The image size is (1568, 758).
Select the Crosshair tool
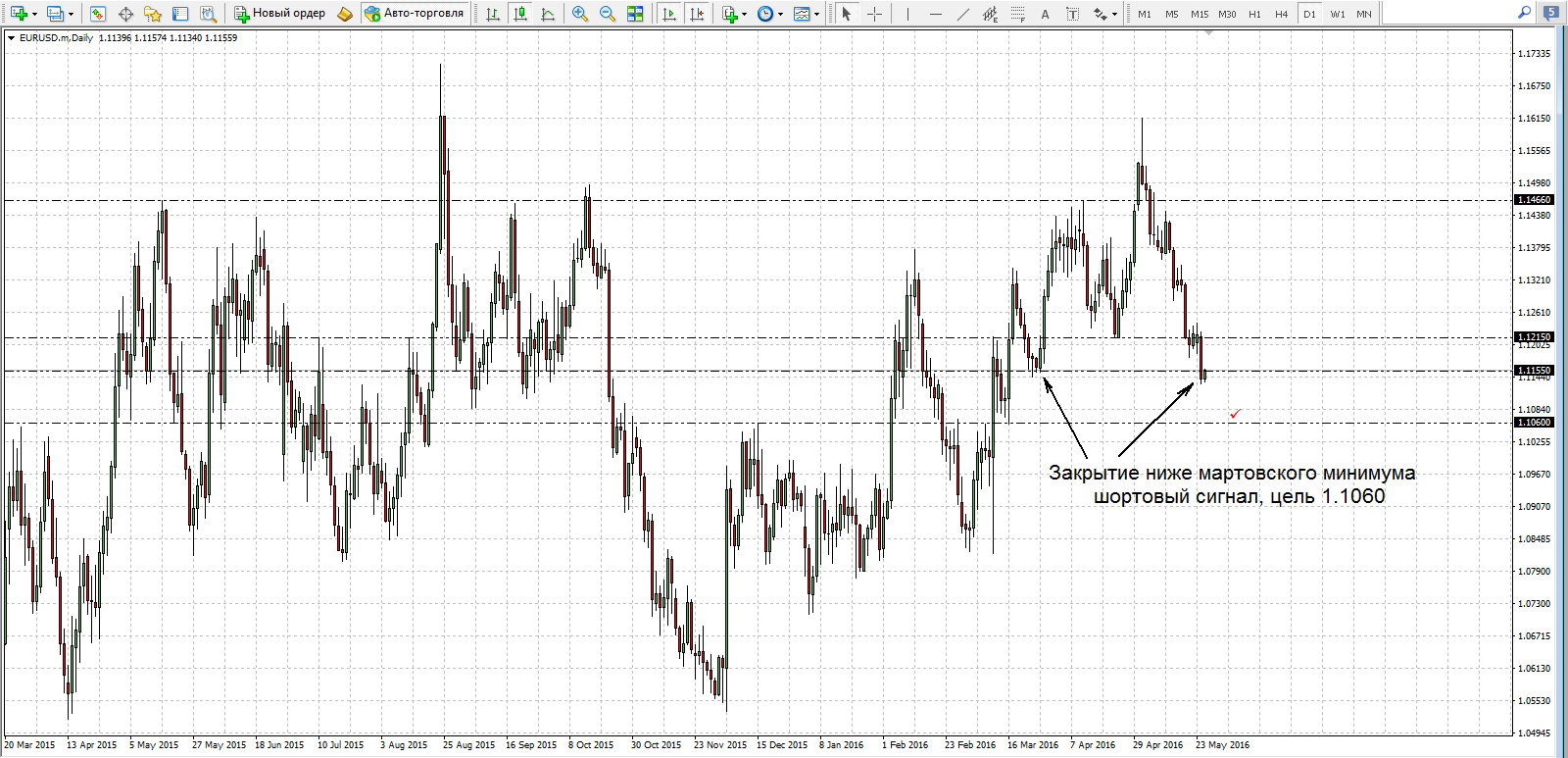tap(874, 14)
